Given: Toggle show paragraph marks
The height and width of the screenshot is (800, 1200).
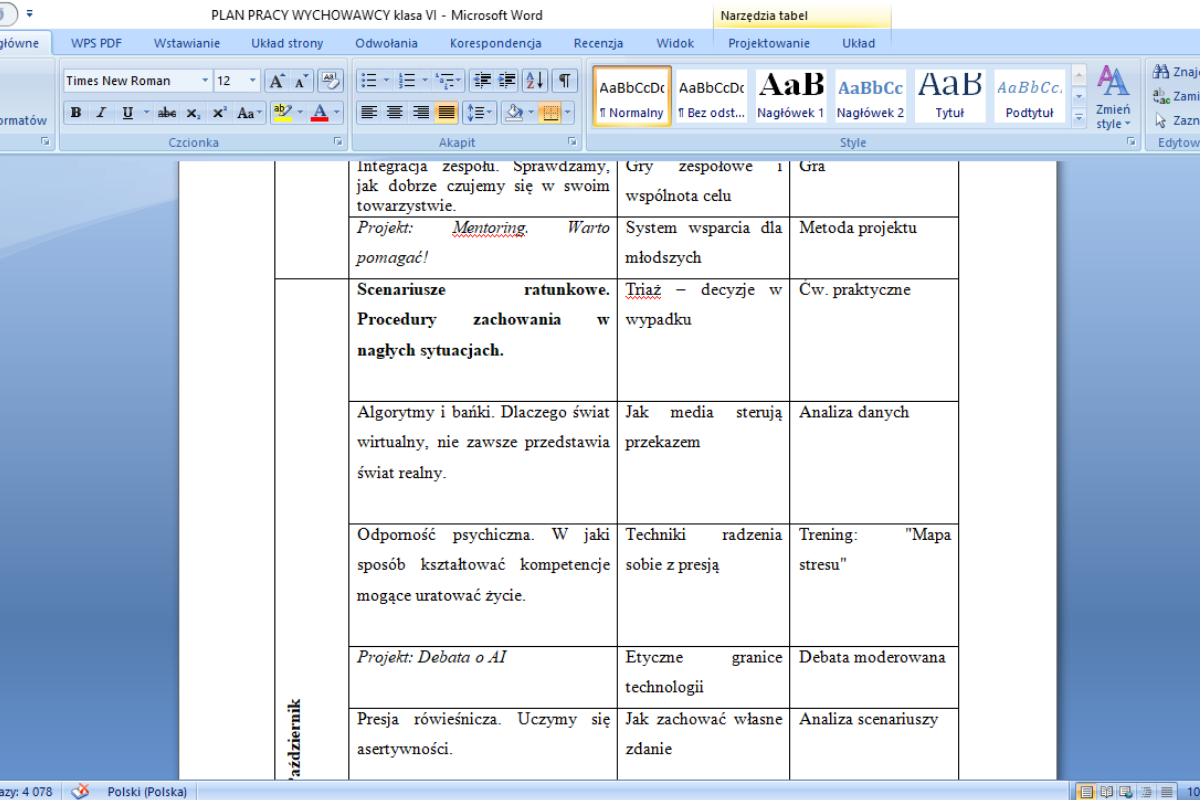Looking at the screenshot, I should tap(565, 81).
